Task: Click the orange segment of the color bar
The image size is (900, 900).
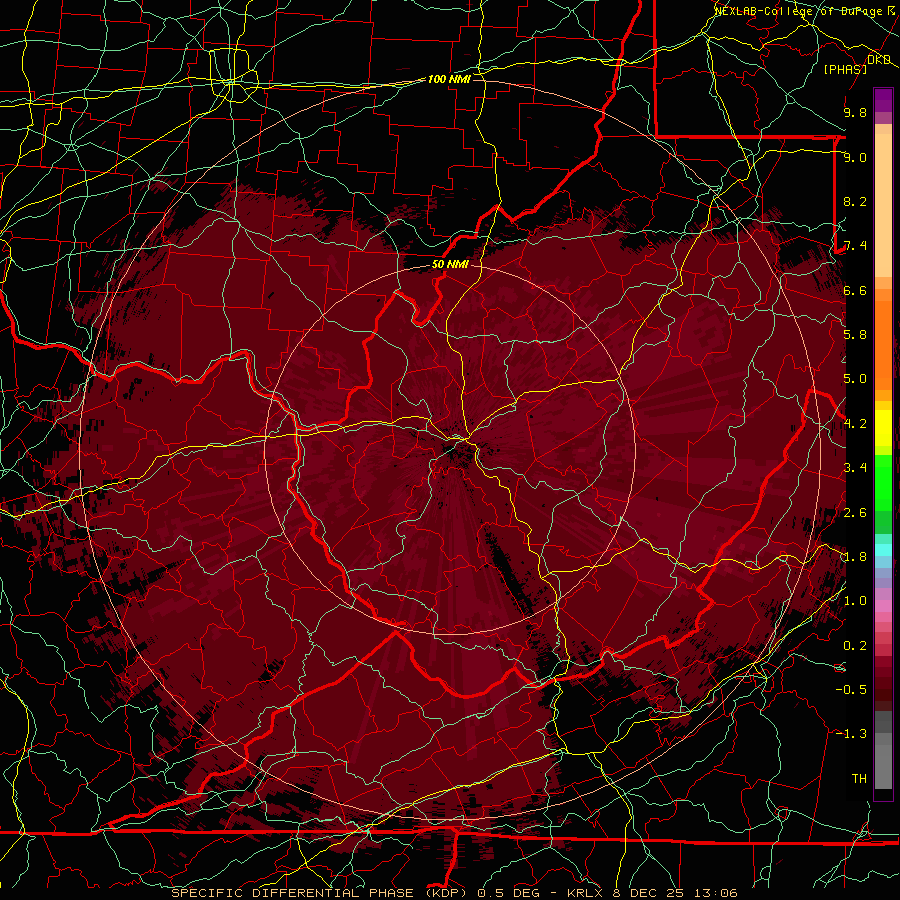Action: (x=883, y=346)
